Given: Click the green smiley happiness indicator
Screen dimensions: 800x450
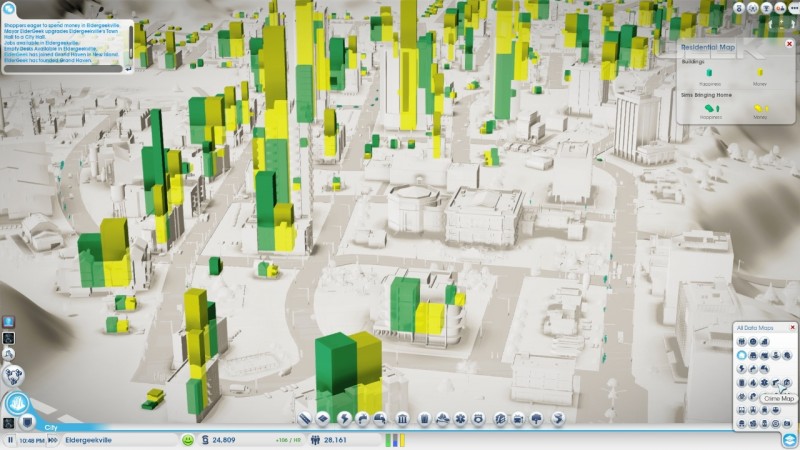Looking at the screenshot, I should point(188,440).
